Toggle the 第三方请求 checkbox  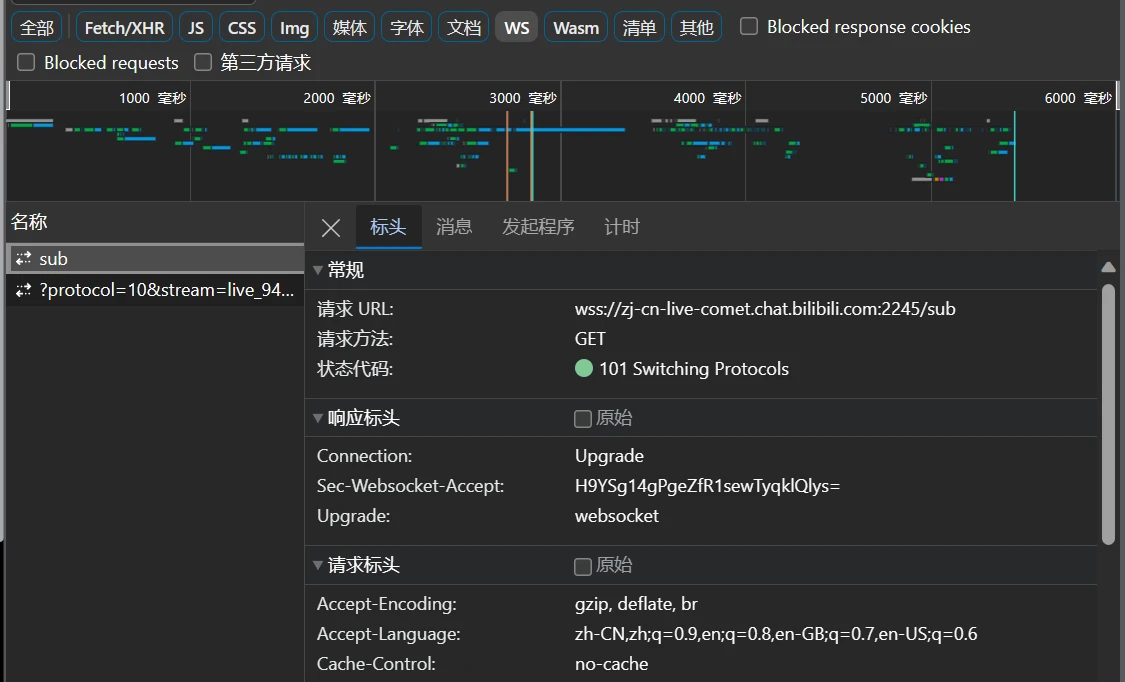tap(203, 62)
